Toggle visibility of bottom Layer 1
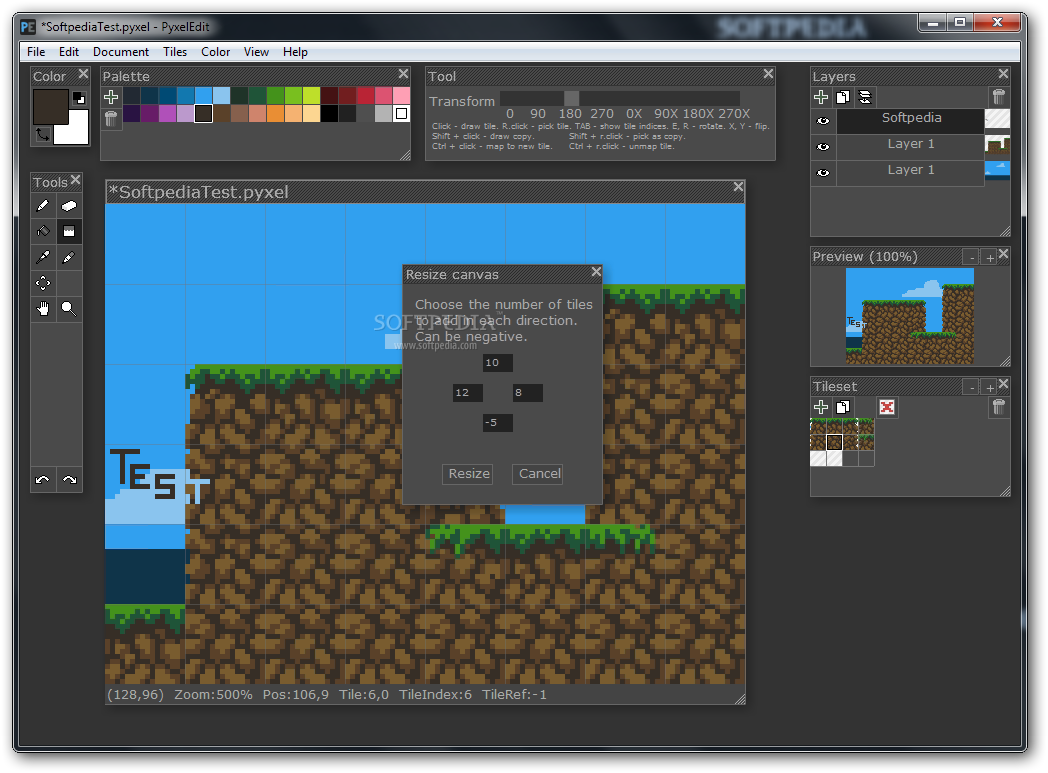This screenshot has width=1048, height=773. 823,173
